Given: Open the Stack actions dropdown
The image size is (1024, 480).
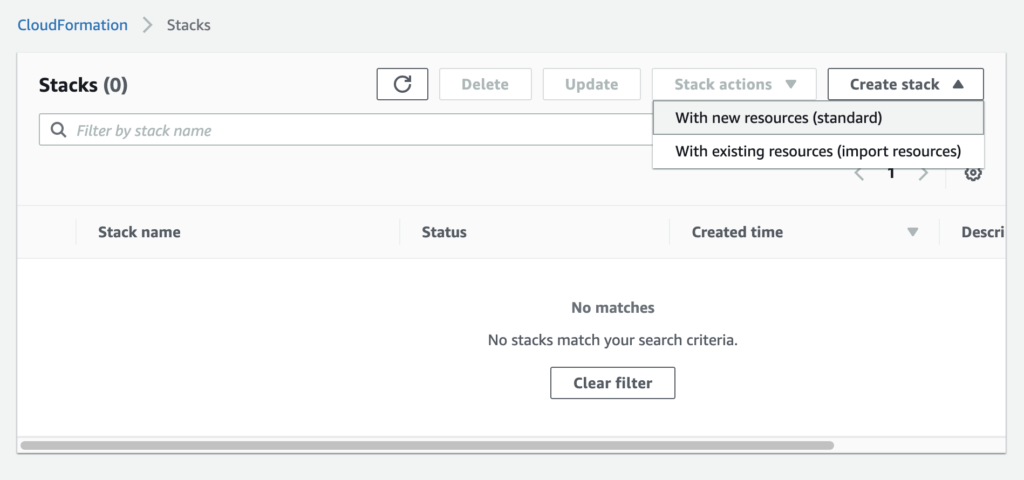Looking at the screenshot, I should (x=734, y=84).
